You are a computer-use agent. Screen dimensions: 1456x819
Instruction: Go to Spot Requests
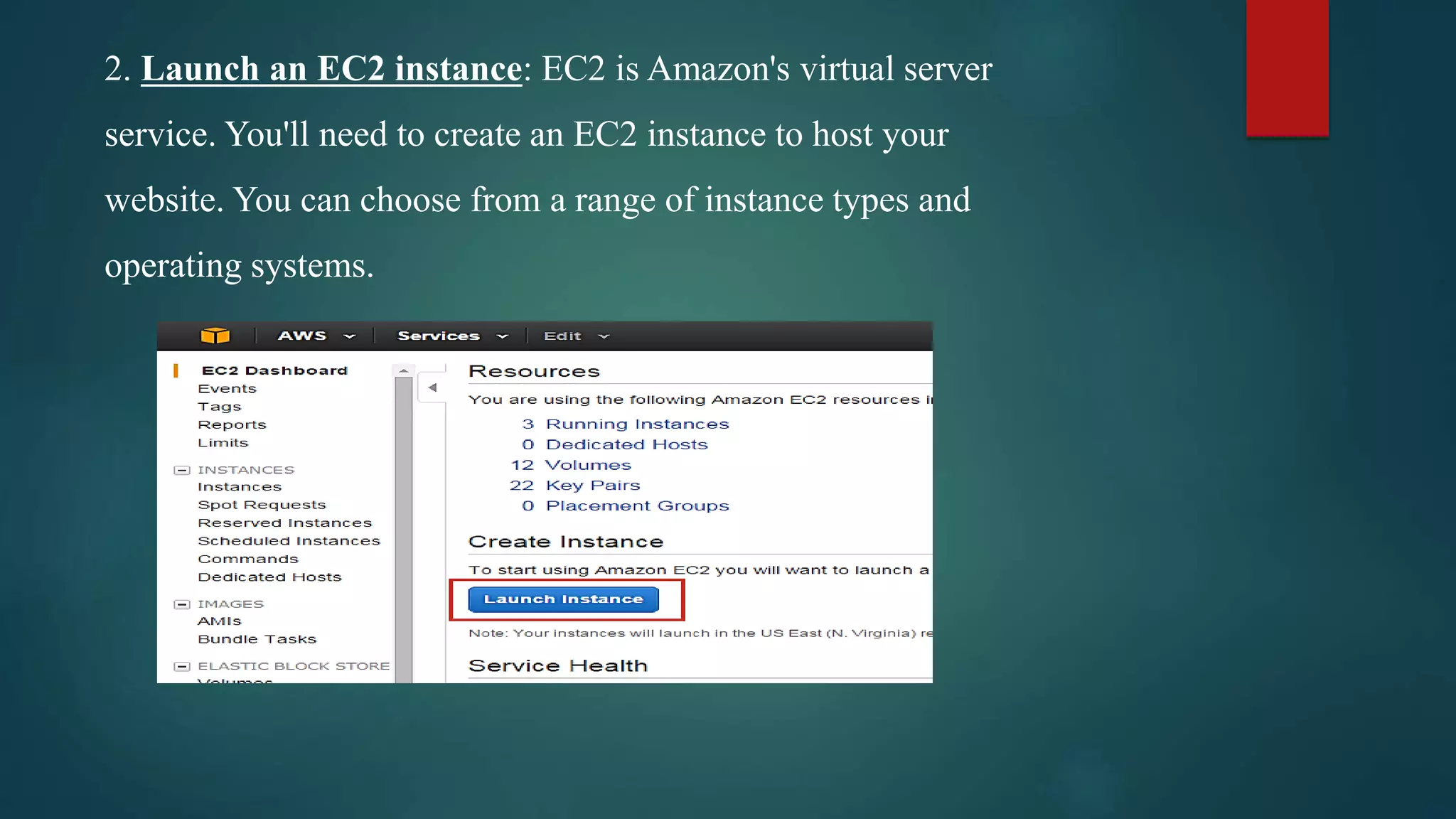(262, 505)
